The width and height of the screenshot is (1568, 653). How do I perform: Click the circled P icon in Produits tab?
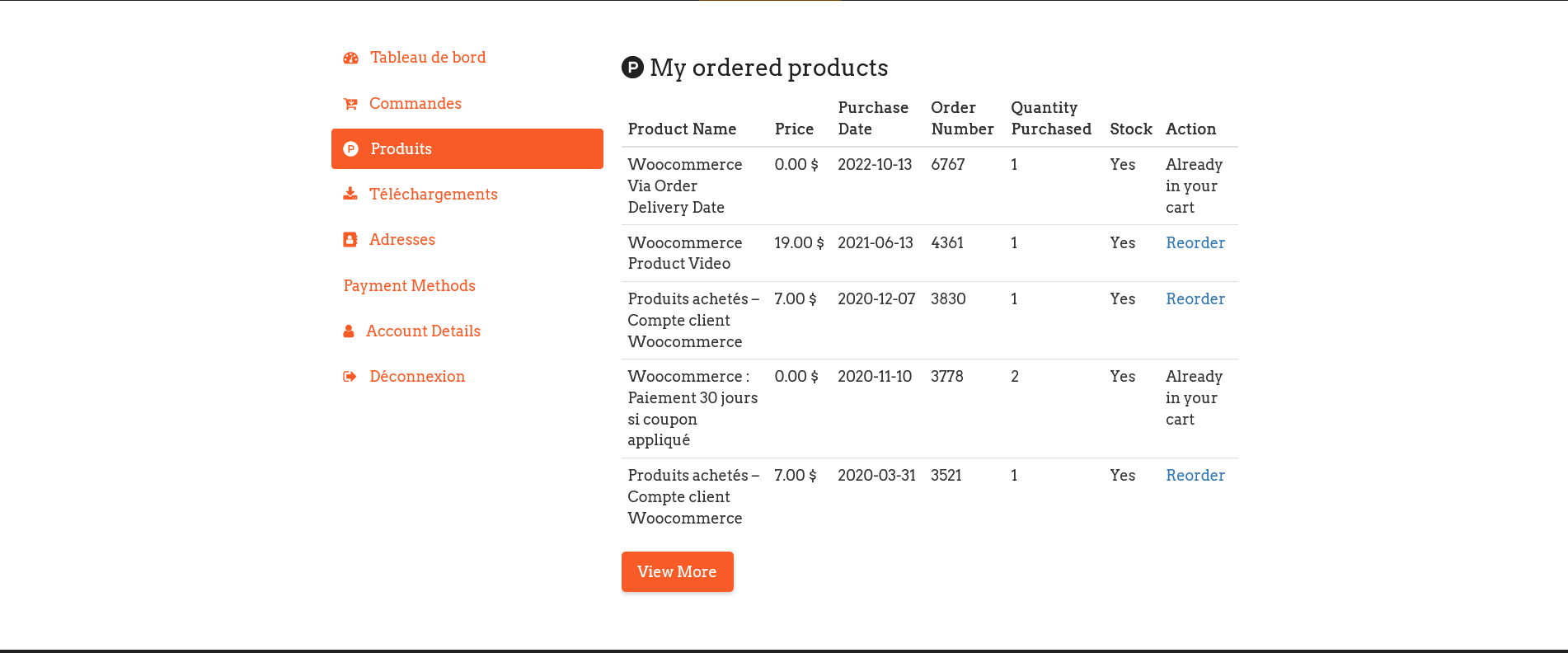click(350, 149)
